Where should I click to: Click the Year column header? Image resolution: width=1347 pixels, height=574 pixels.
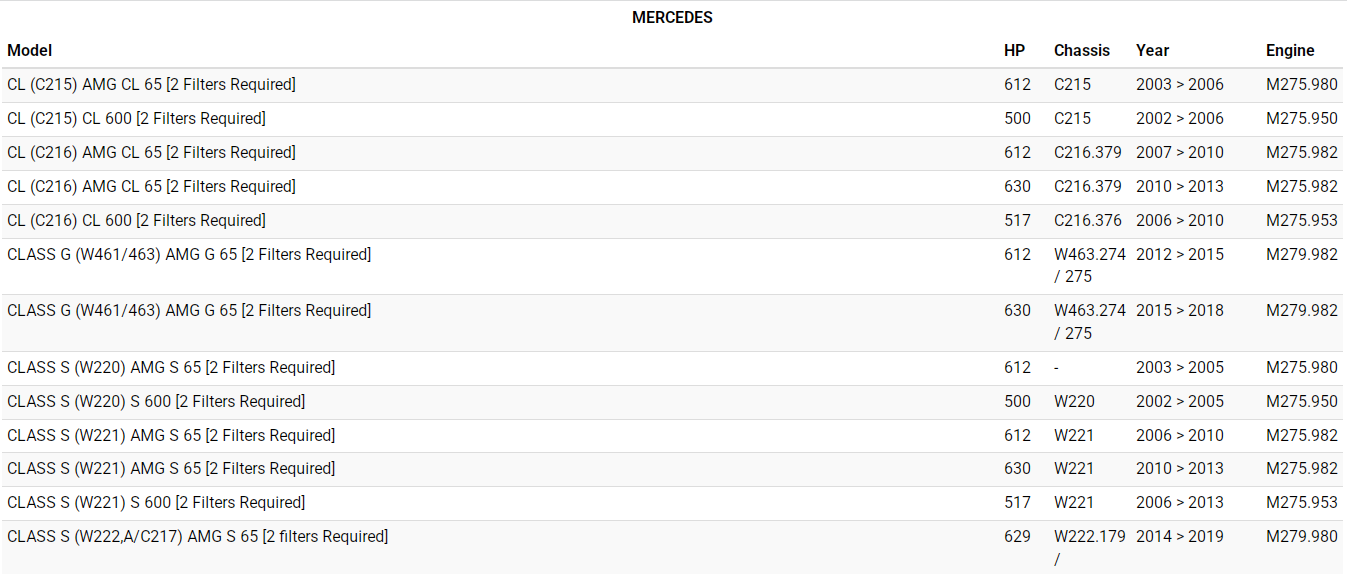1152,50
